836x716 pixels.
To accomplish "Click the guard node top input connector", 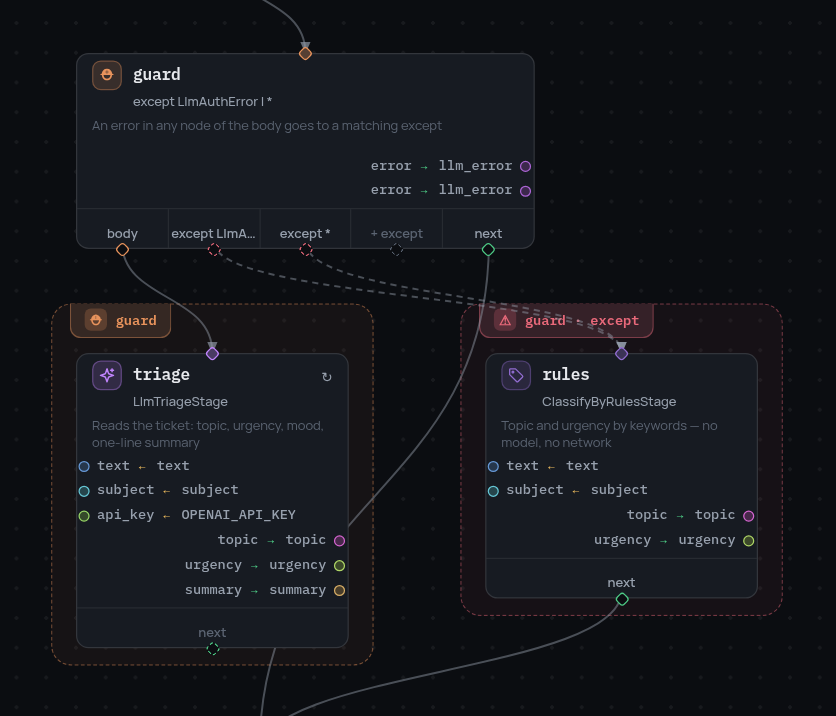I will 305,53.
